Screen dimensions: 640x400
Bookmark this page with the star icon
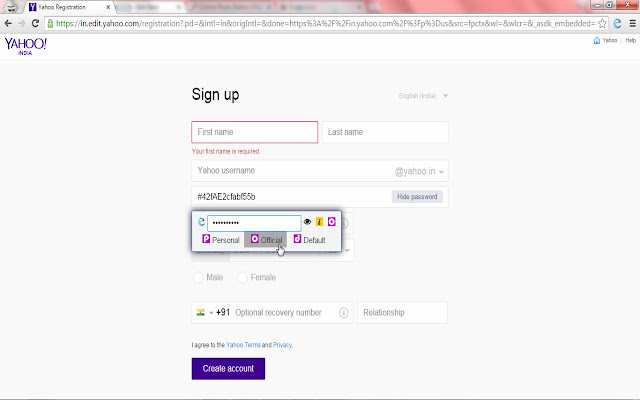pyautogui.click(x=602, y=24)
